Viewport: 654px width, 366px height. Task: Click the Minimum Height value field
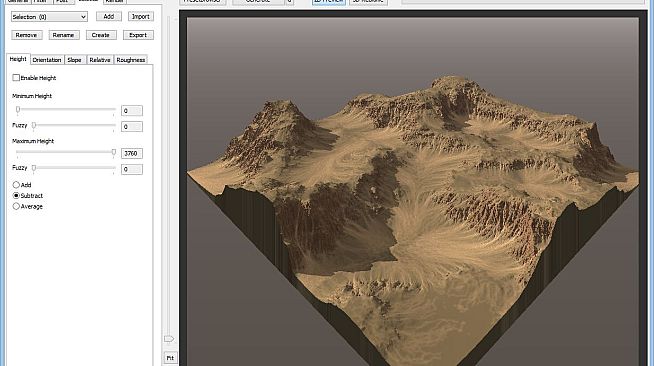pyautogui.click(x=132, y=110)
